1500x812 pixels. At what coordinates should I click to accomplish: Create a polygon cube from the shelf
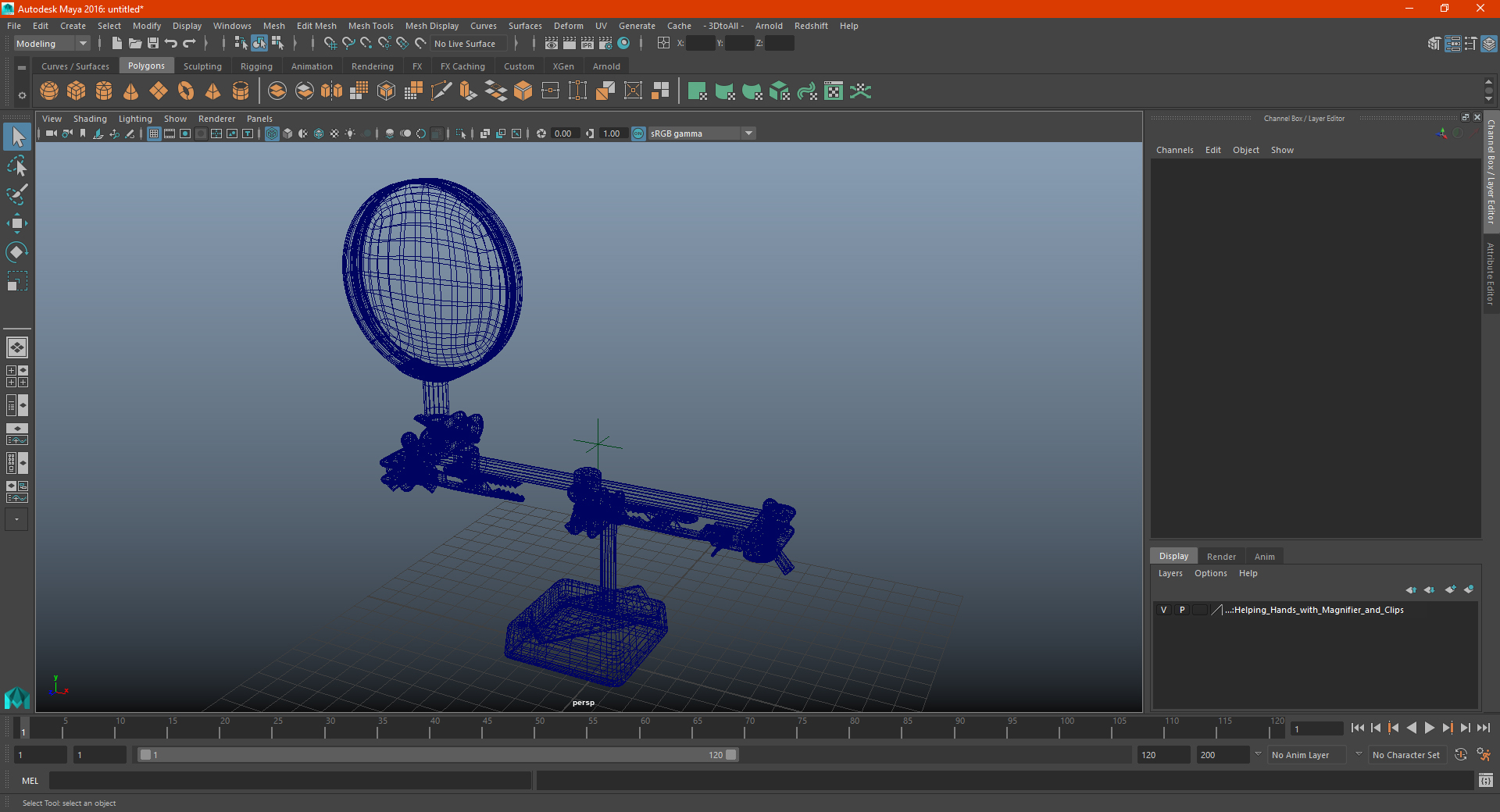[x=77, y=91]
